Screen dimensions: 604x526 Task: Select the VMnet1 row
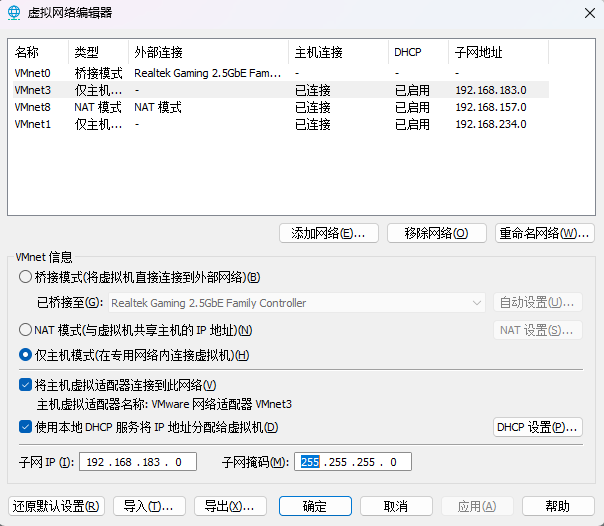point(281,124)
